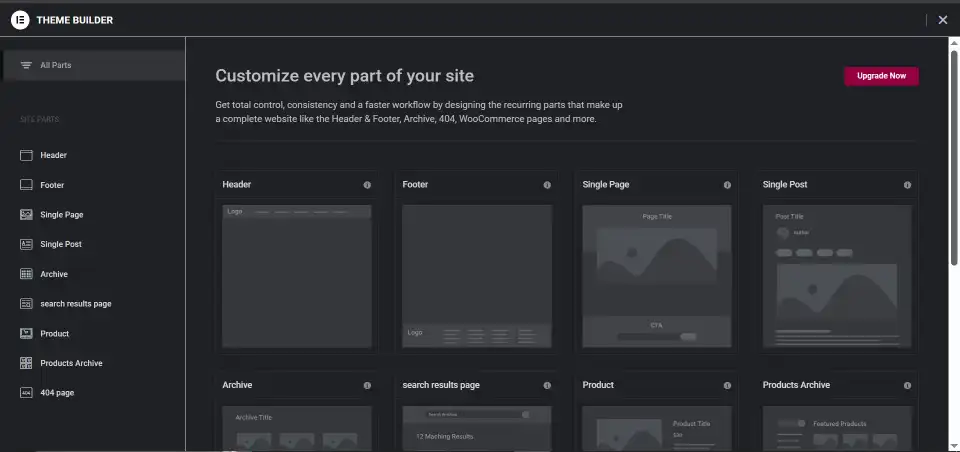Image resolution: width=960 pixels, height=452 pixels.
Task: Click the Products Archive sidebar icon
Action: coord(26,363)
